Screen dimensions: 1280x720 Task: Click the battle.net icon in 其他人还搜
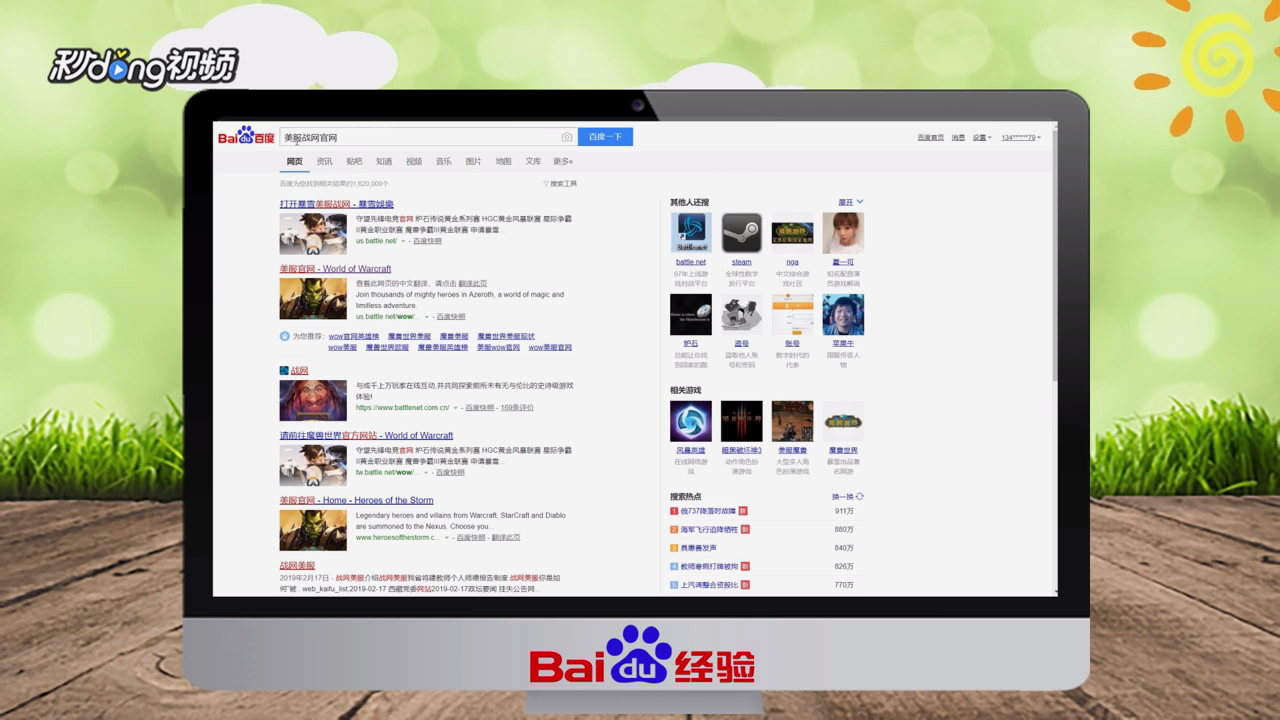tap(691, 233)
